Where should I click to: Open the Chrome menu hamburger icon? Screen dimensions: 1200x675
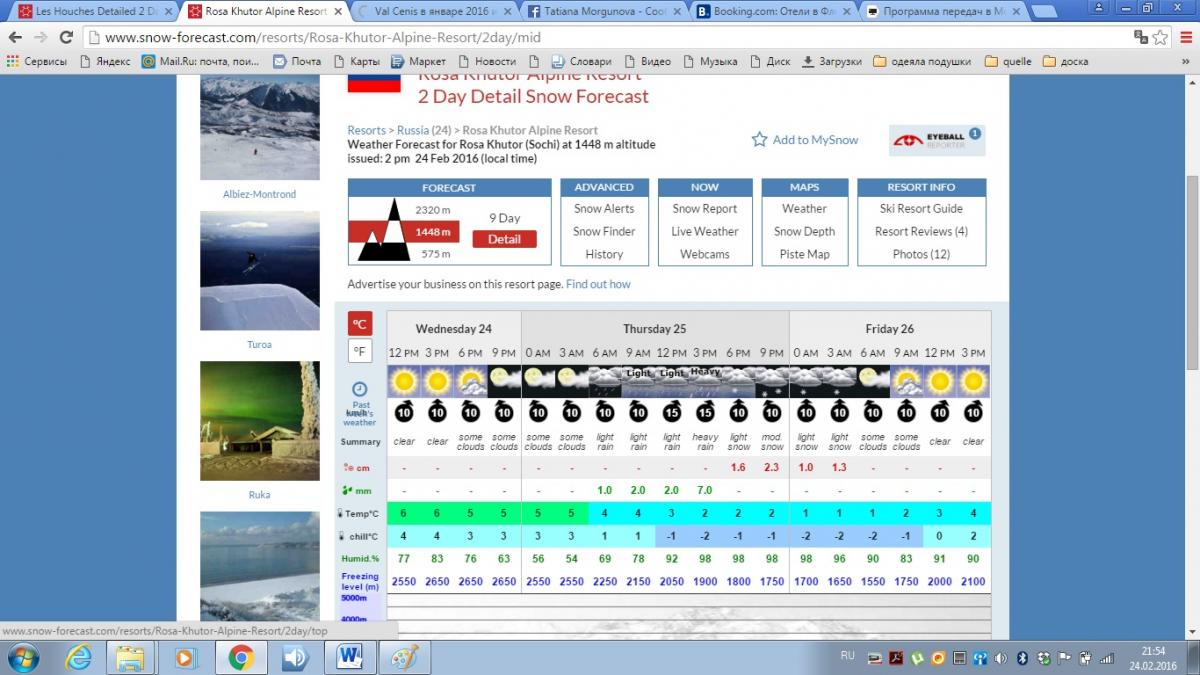[1185, 37]
